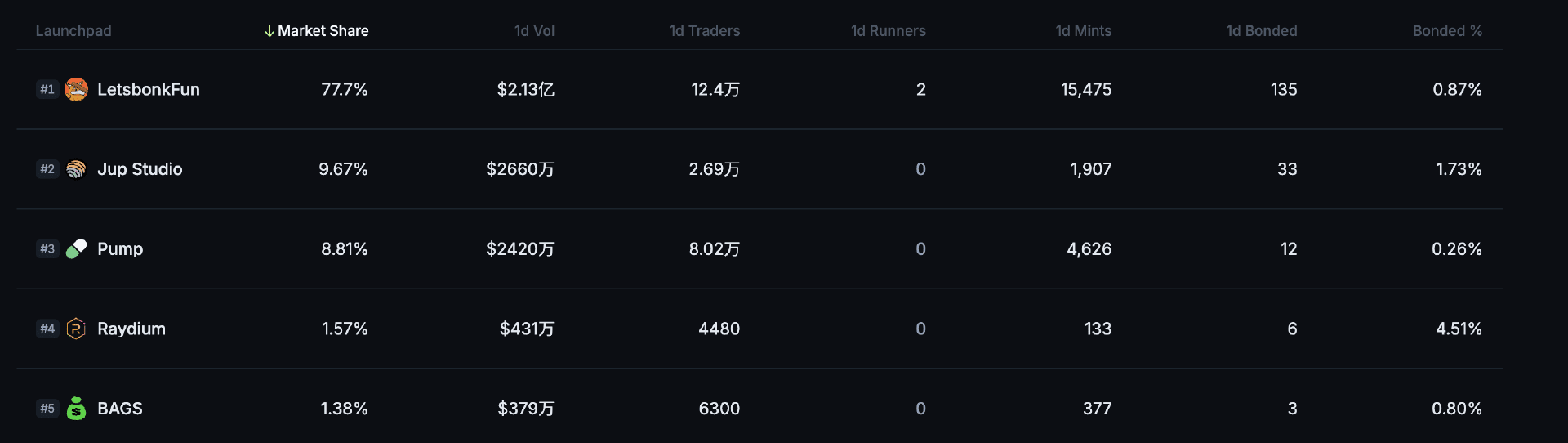Click the sort arrow beside Market Share
The height and width of the screenshot is (443, 1568).
point(269,31)
